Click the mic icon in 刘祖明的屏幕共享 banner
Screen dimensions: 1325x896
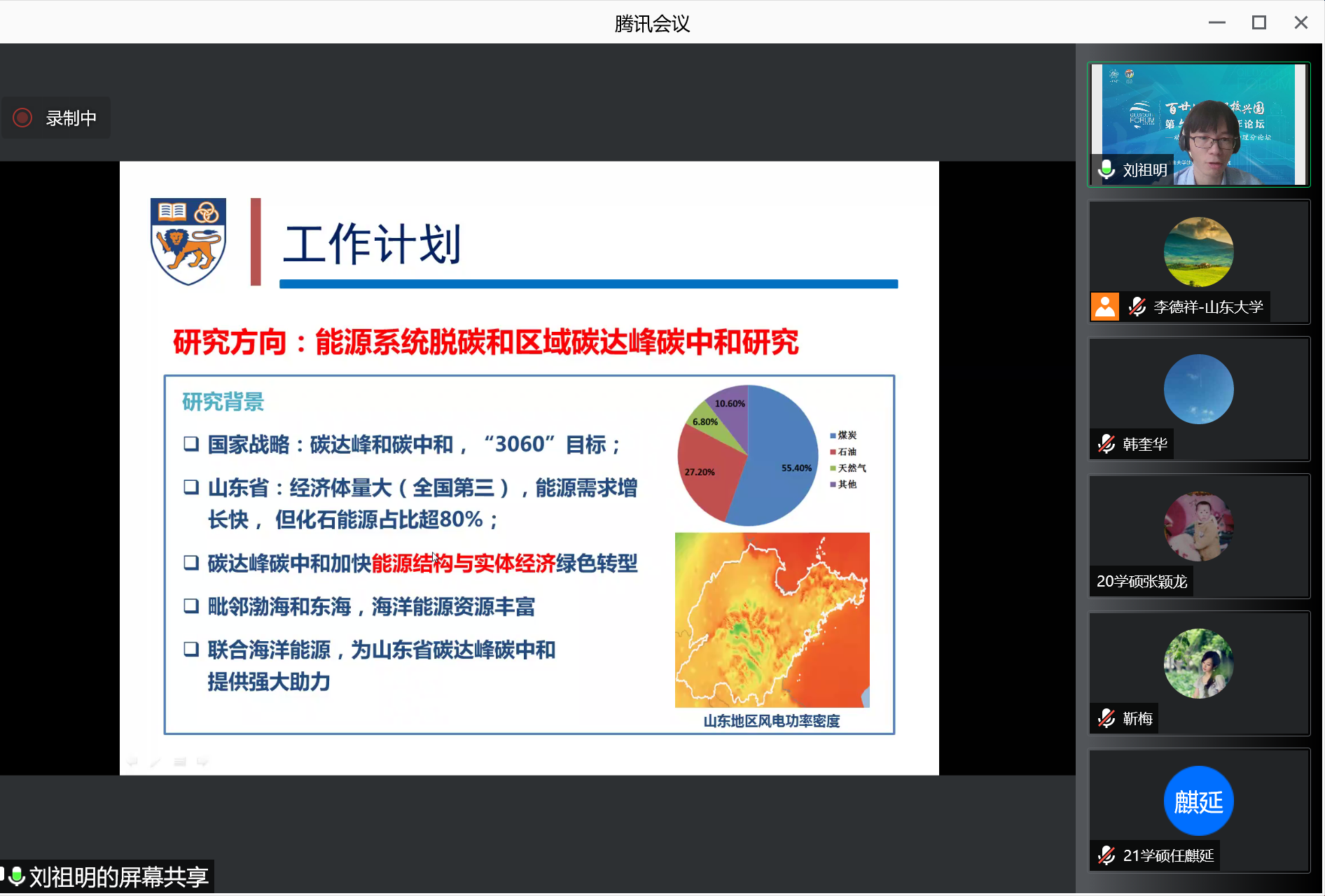17,876
